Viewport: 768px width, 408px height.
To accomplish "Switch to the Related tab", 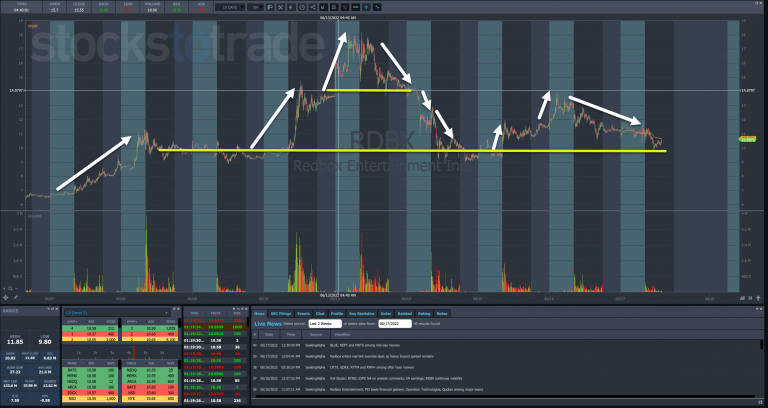I will coord(405,313).
